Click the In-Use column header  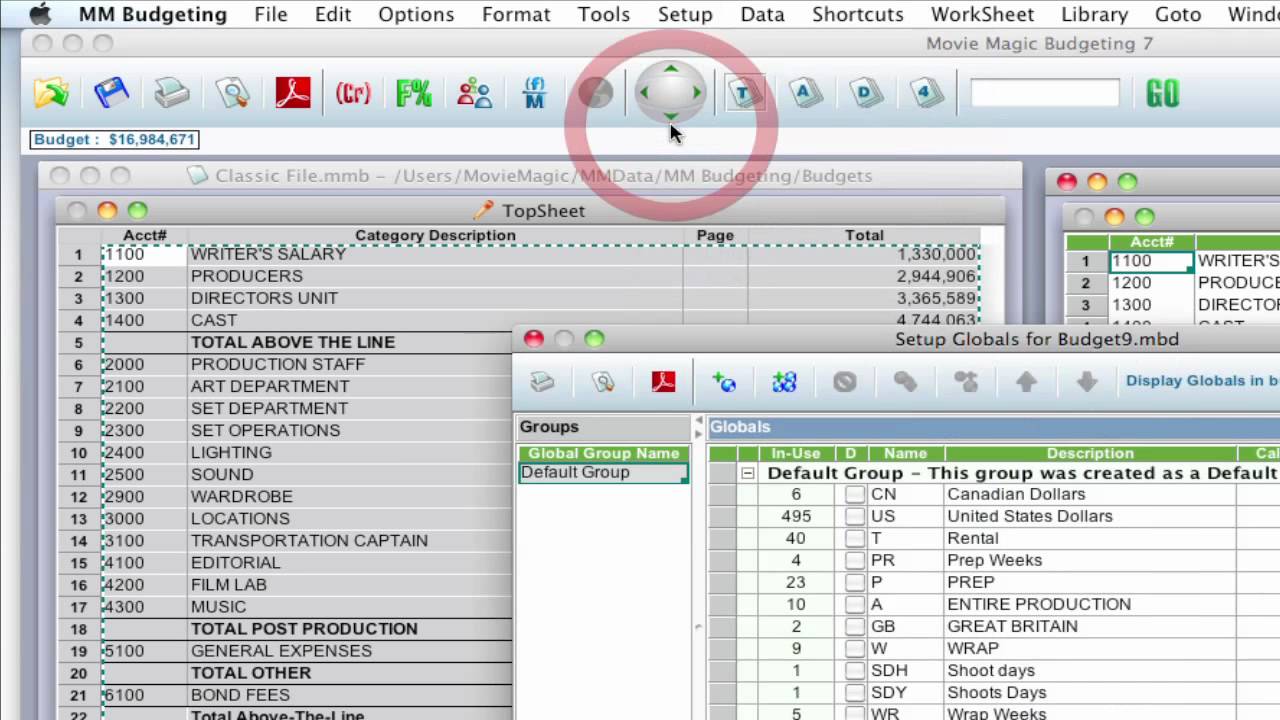[796, 453]
